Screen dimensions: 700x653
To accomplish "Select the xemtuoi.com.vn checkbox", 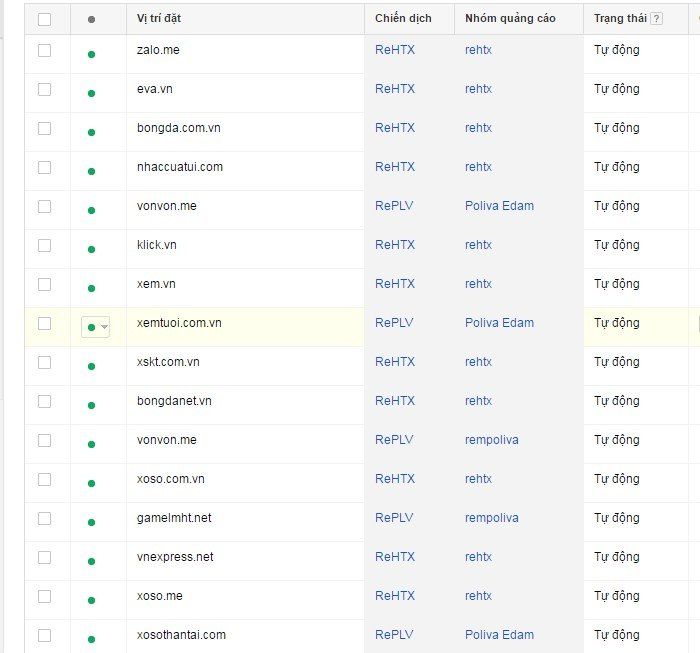I will (44, 323).
